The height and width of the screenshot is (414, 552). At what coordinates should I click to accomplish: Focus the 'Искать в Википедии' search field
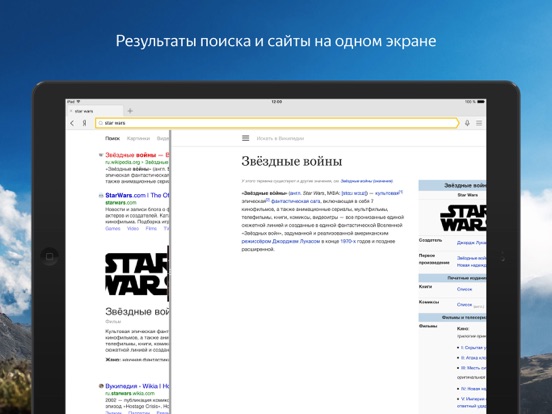[x=280, y=138]
